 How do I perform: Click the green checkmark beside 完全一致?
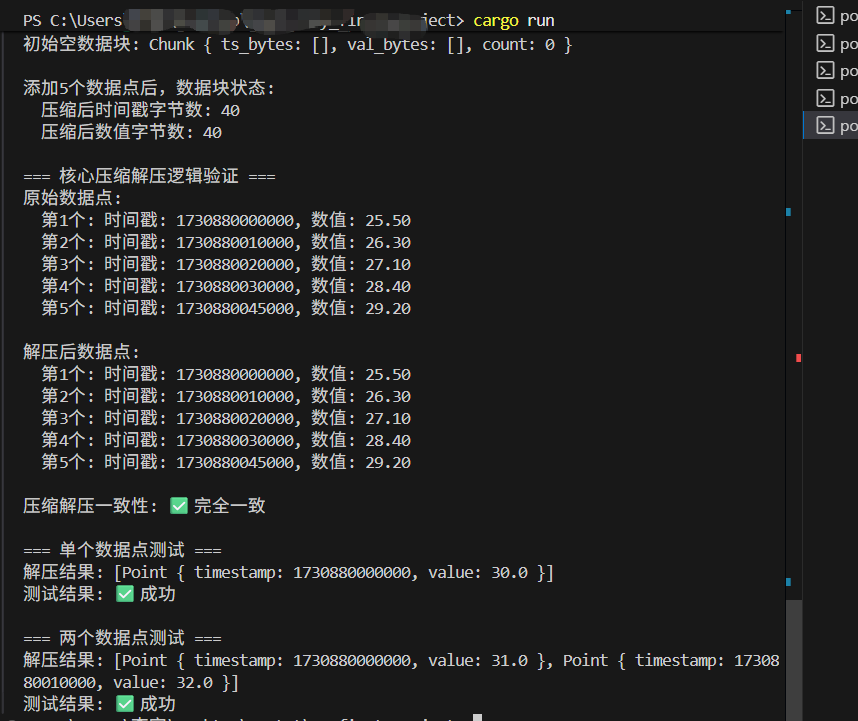(179, 506)
